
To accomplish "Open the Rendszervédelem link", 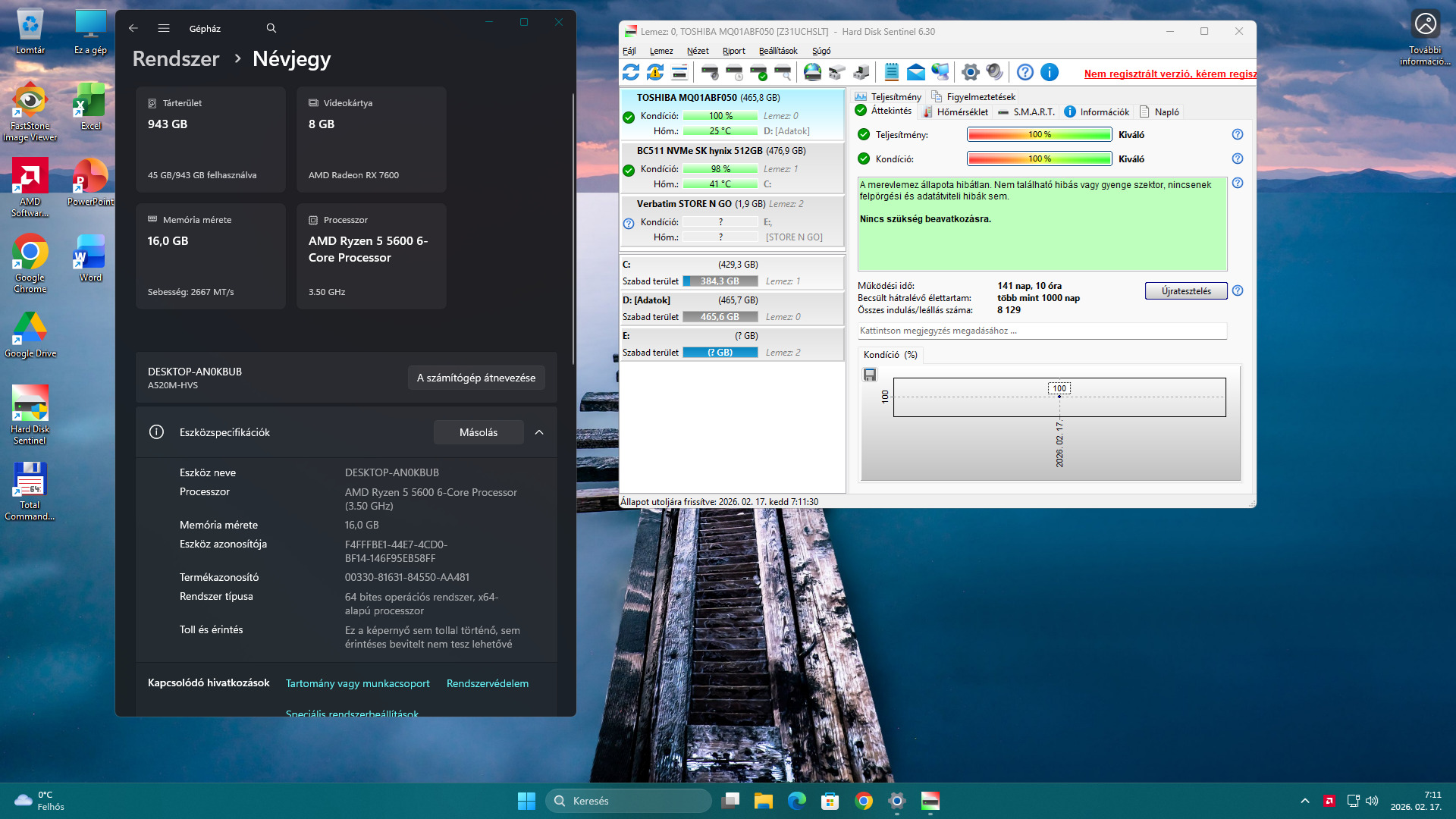I will coord(488,683).
